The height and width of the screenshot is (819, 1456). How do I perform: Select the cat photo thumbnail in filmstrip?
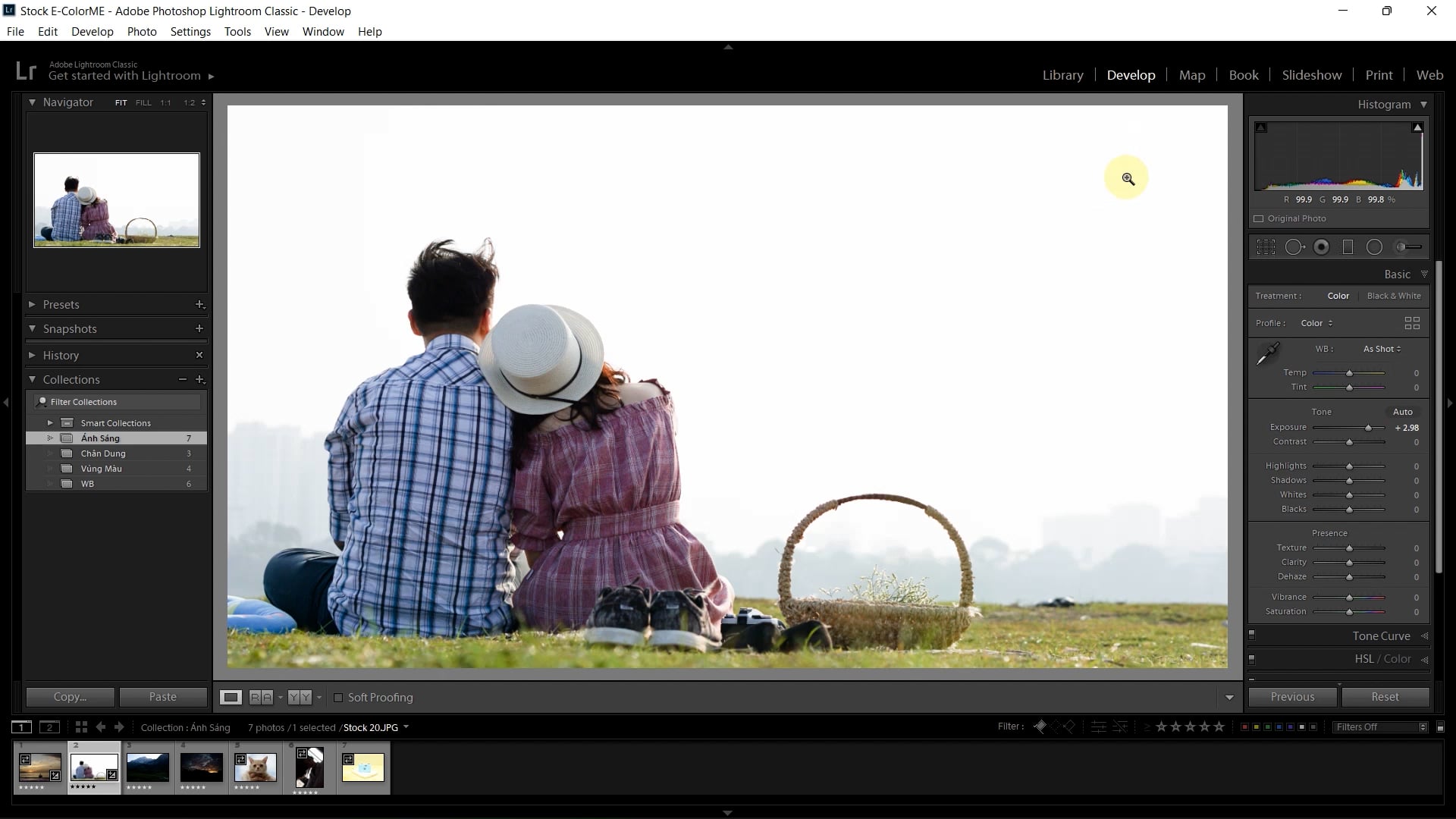pos(256,767)
